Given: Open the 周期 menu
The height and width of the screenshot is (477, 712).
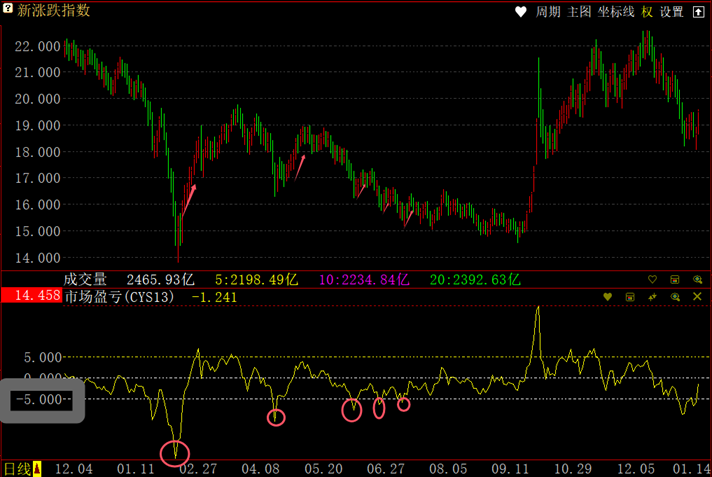Looking at the screenshot, I should coord(548,12).
